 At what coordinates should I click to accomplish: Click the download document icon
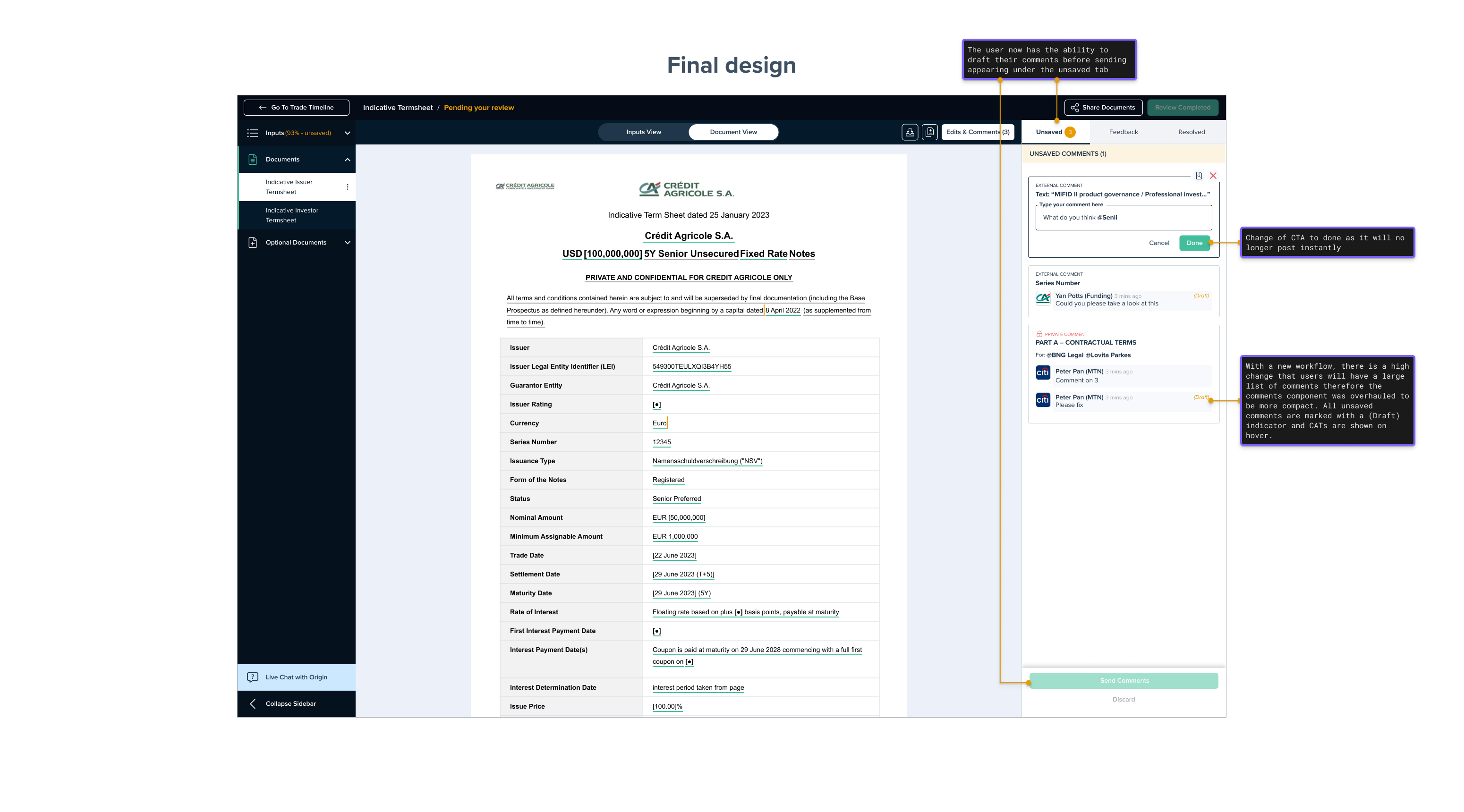910,132
